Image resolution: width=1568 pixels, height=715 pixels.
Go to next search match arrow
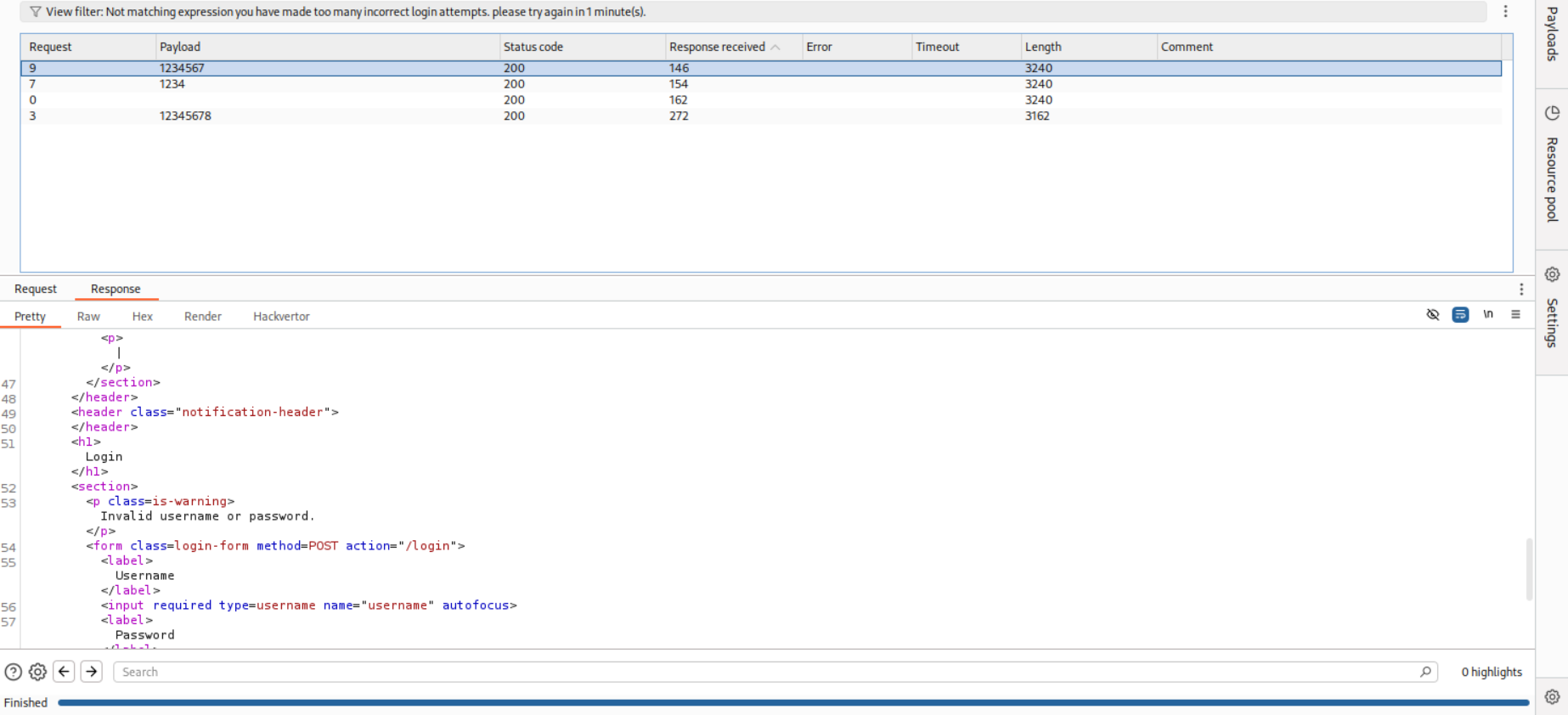pos(92,672)
